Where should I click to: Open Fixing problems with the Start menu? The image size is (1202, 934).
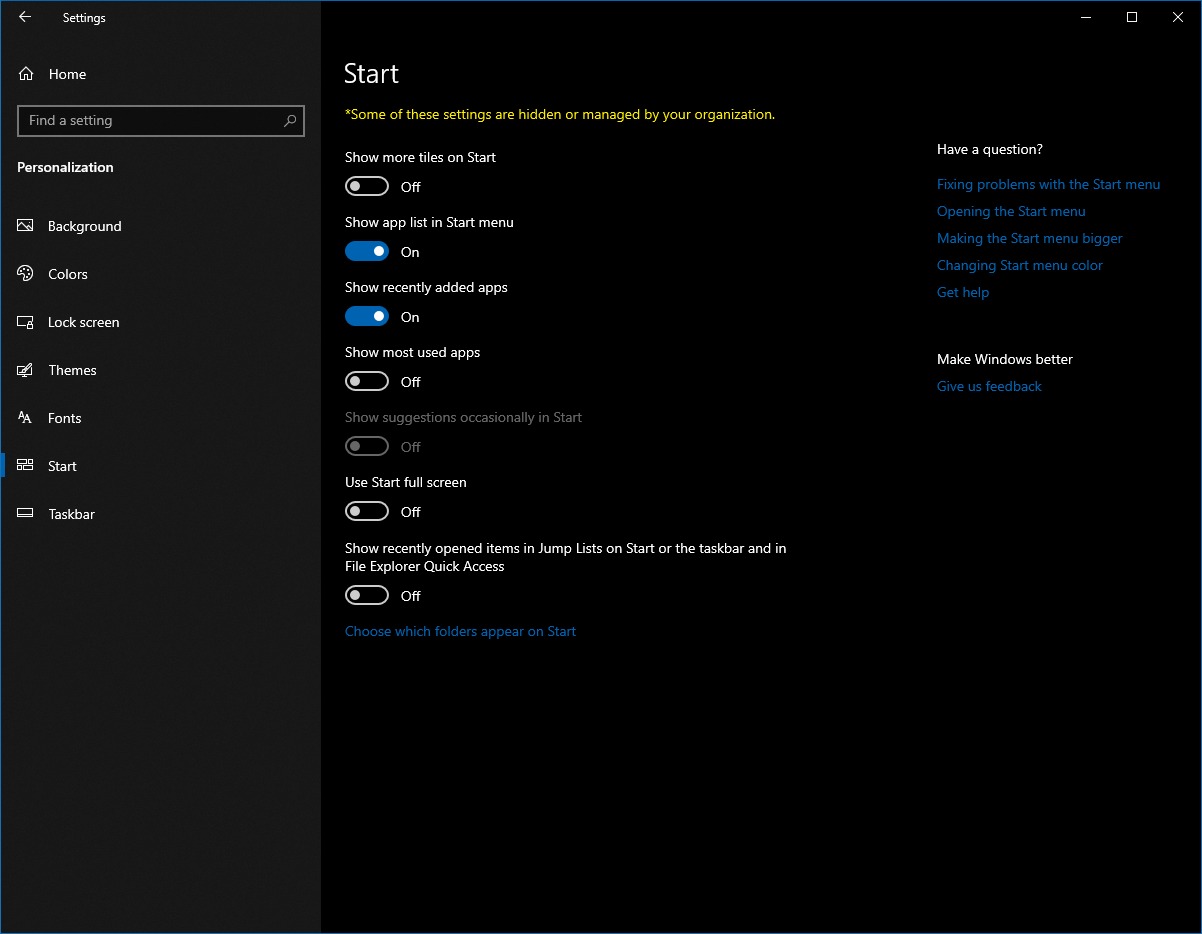1048,184
